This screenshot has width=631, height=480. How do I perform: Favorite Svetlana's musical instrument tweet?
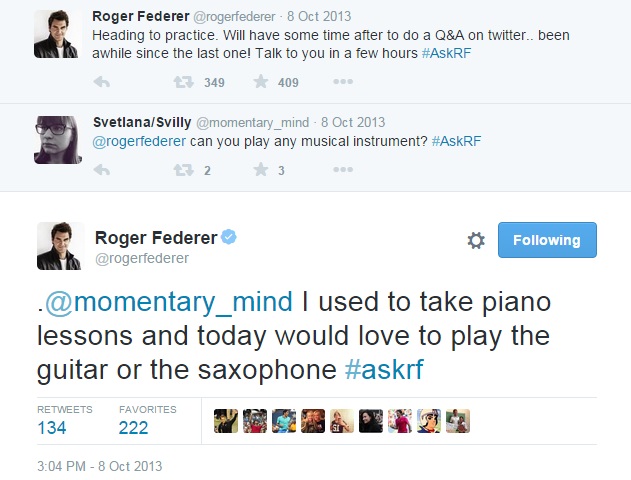[261, 170]
